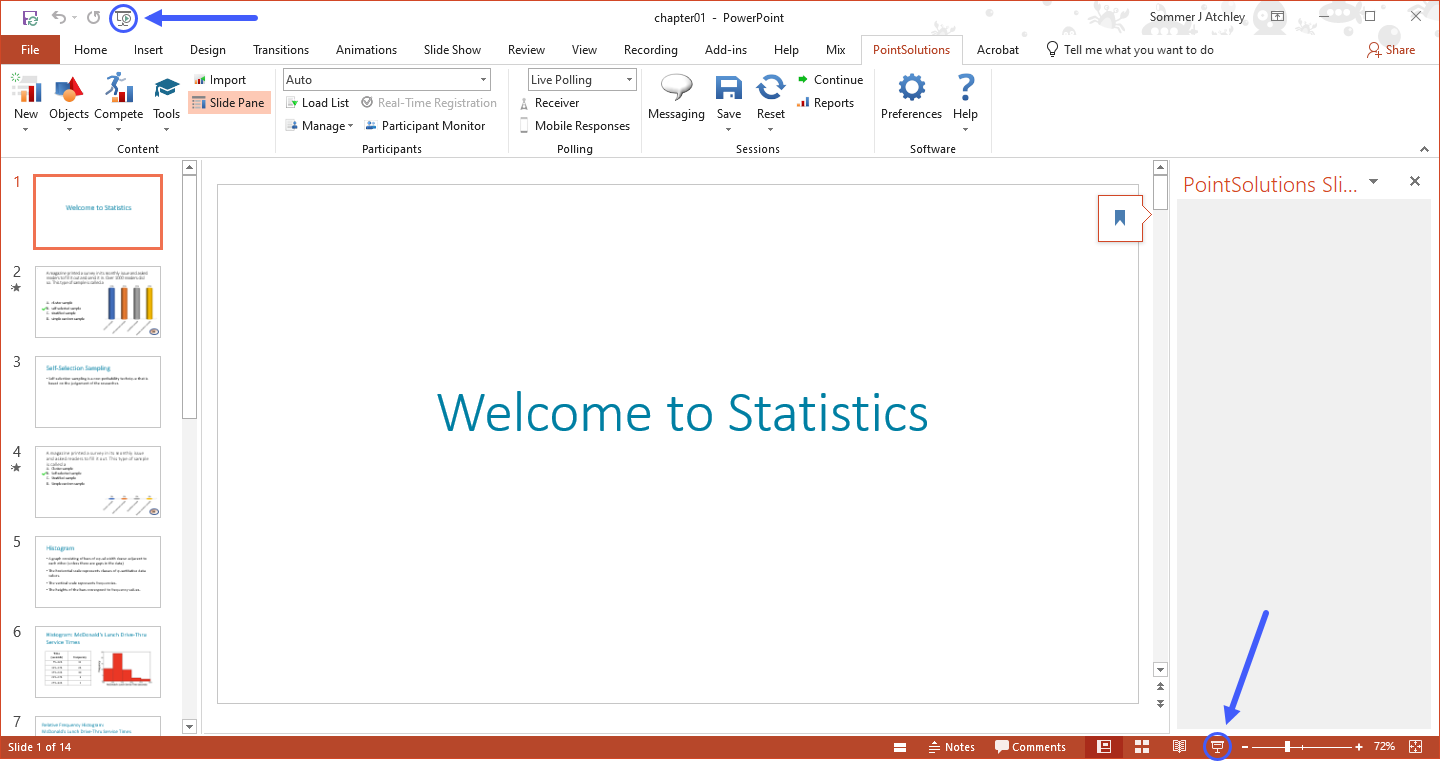Click the Participant Monitor icon
1440x761 pixels.
click(x=425, y=126)
